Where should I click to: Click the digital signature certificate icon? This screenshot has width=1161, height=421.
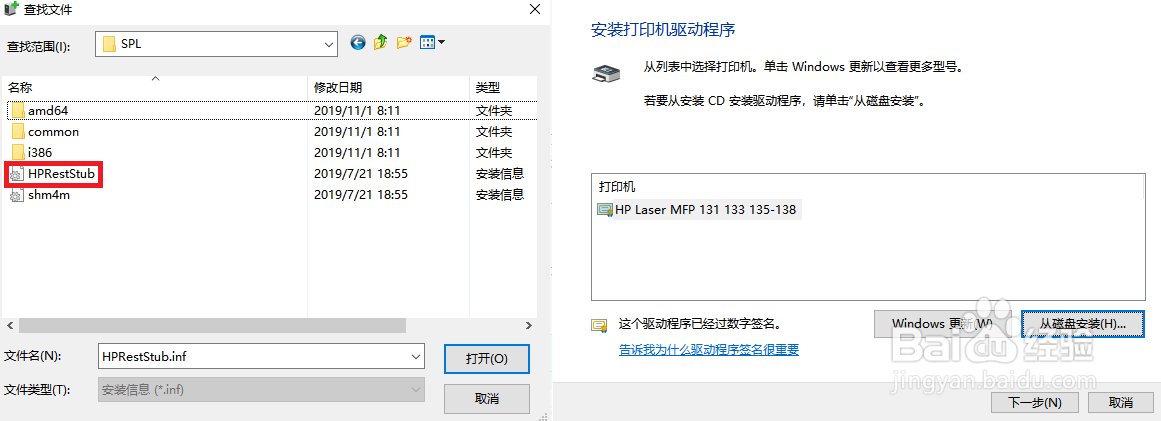coord(598,325)
